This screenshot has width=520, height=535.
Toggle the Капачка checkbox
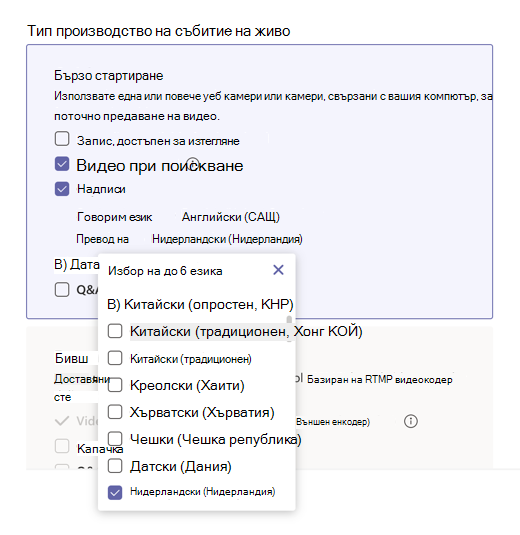[62, 446]
